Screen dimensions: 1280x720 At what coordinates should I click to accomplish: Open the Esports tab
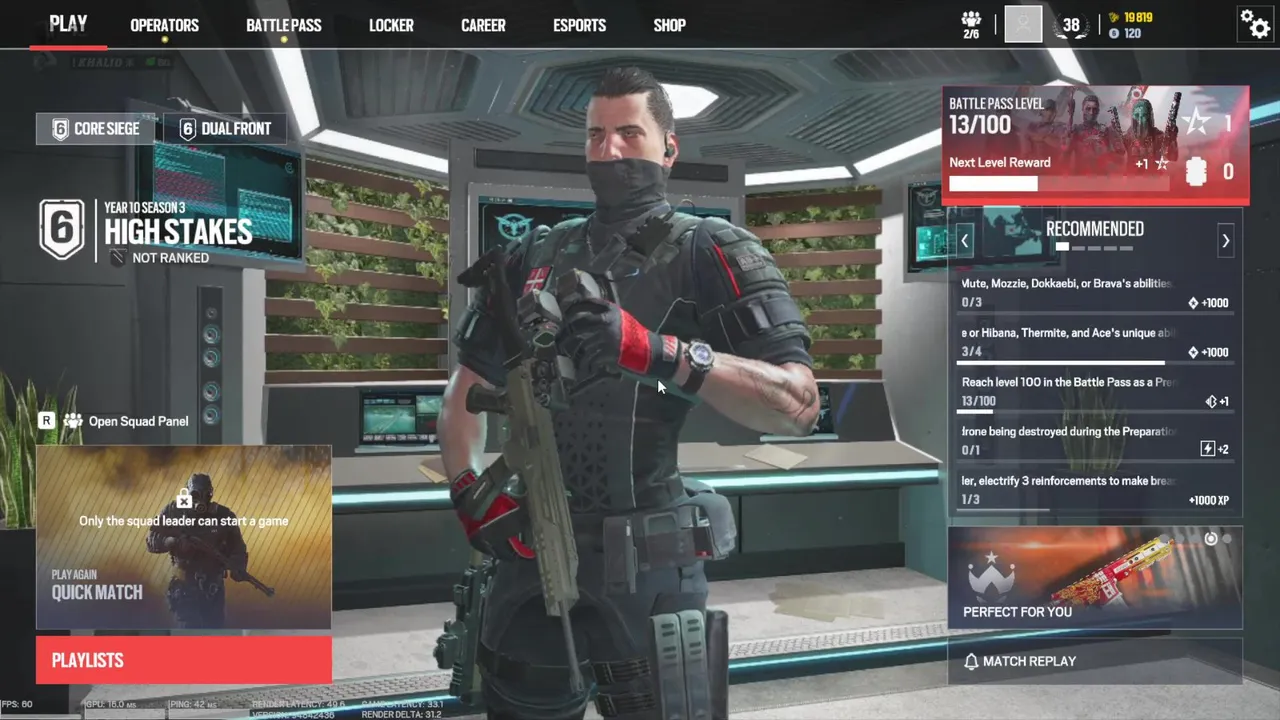pos(579,25)
